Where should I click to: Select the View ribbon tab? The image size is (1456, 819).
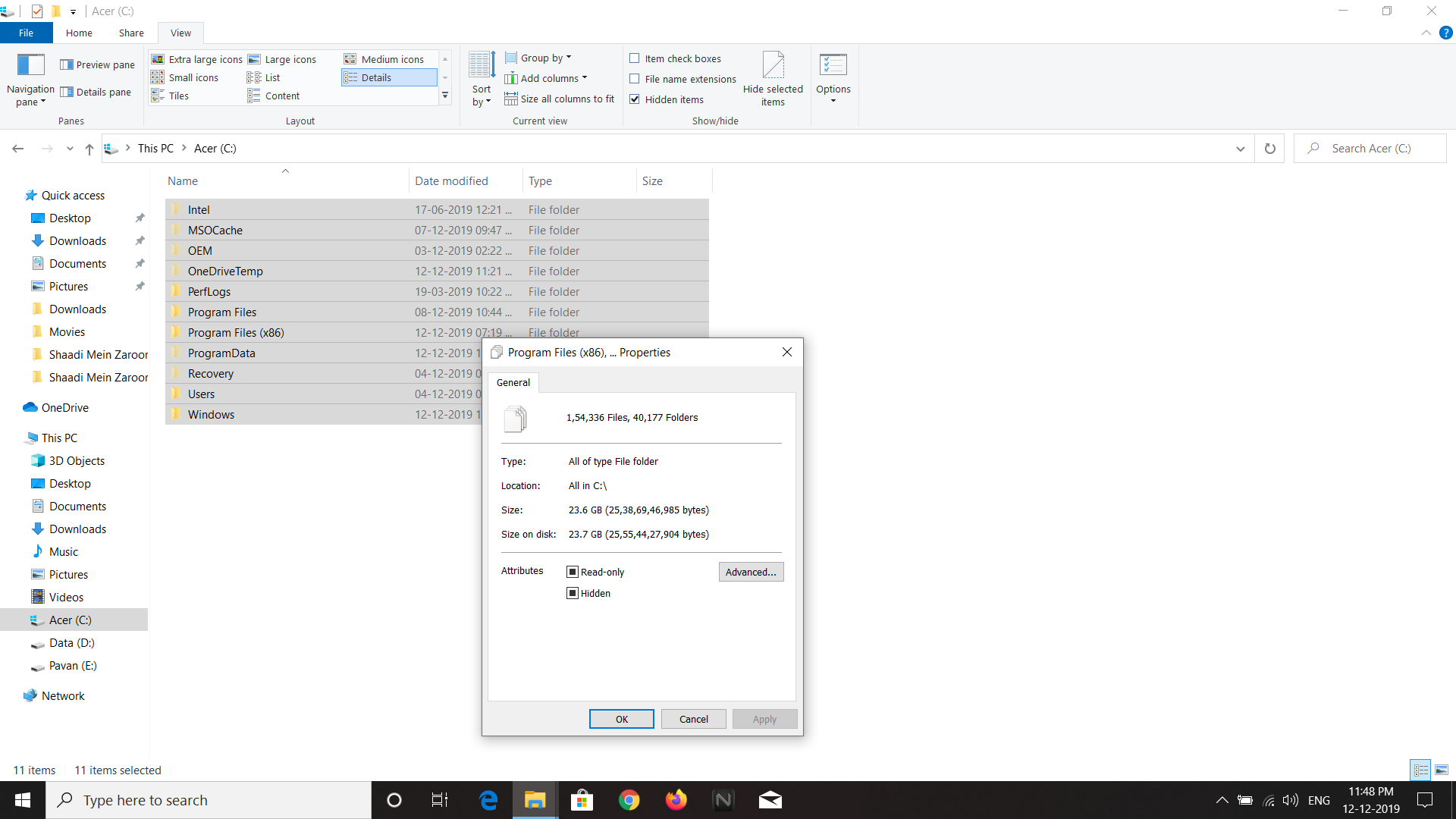pos(180,33)
